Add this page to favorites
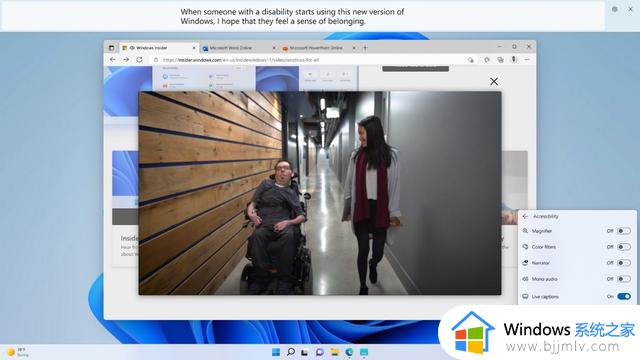This screenshot has width=640, height=360. 471,60
